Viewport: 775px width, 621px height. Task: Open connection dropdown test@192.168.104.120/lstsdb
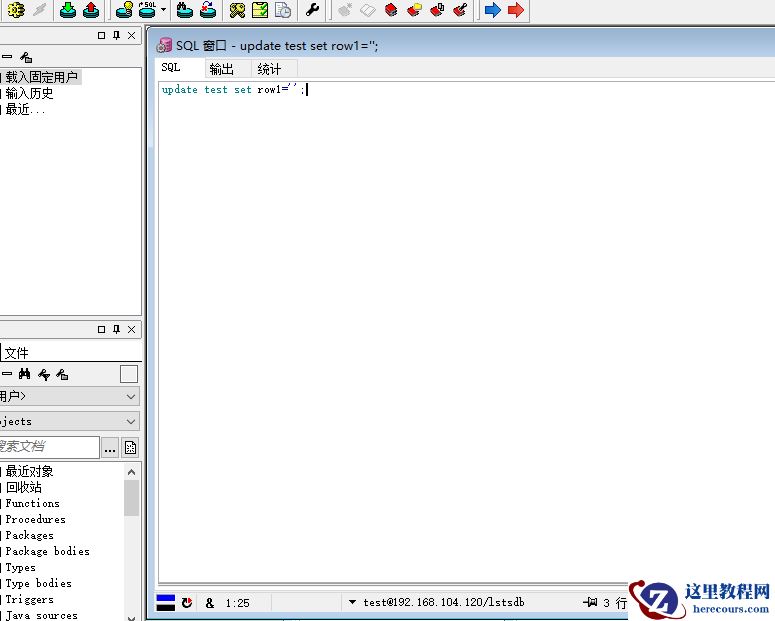[352, 602]
